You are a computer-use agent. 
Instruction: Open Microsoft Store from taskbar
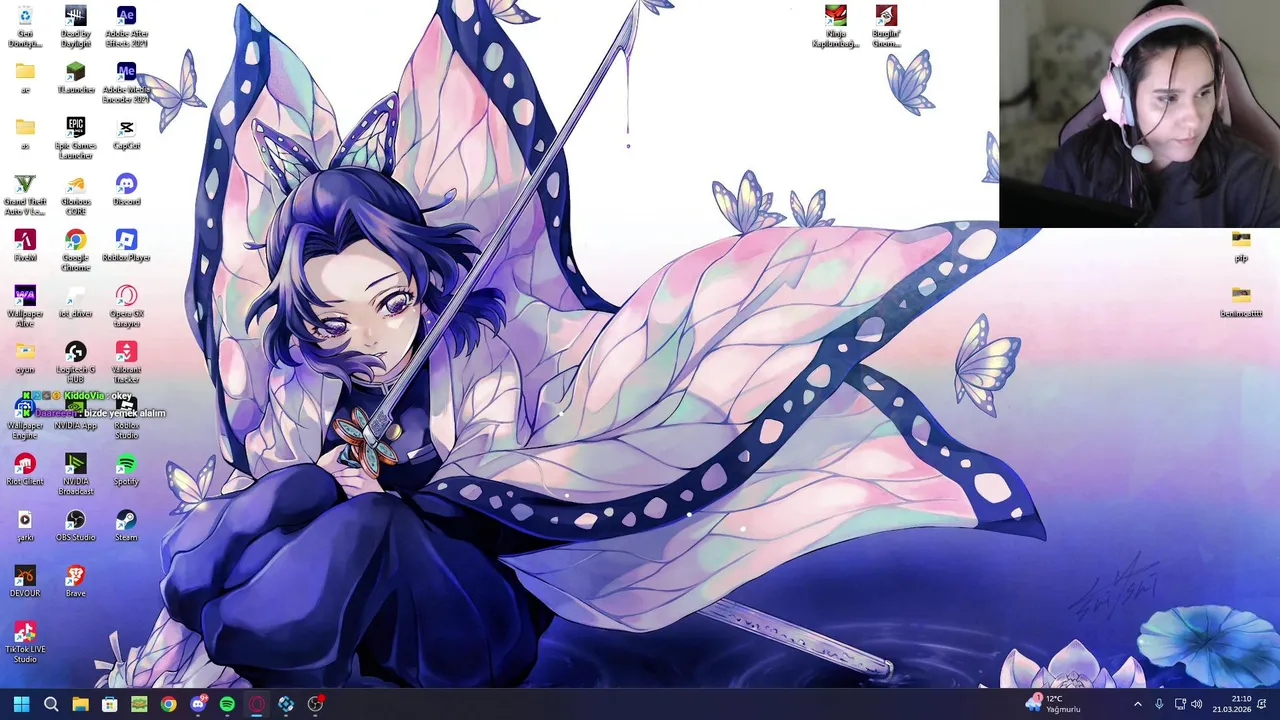pyautogui.click(x=110, y=704)
